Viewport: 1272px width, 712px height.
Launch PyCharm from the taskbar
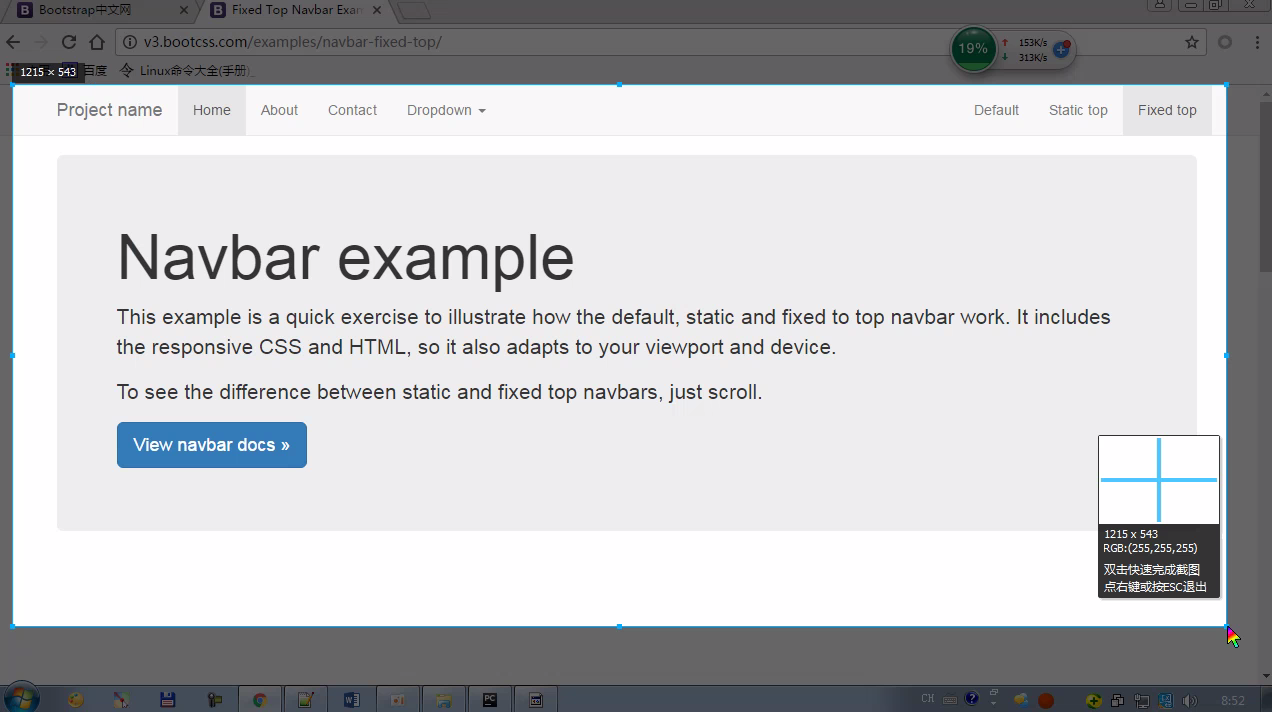[x=490, y=700]
